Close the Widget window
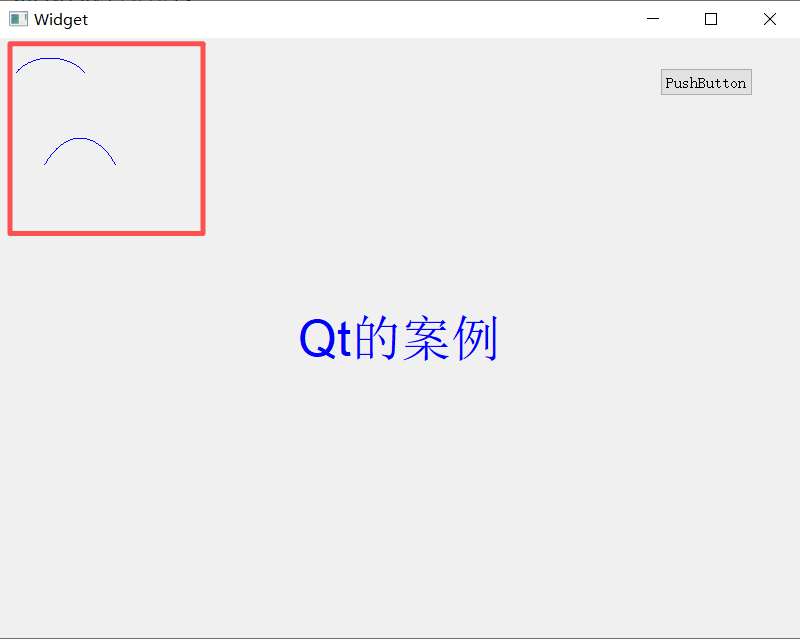This screenshot has width=800, height=639. tap(770, 19)
